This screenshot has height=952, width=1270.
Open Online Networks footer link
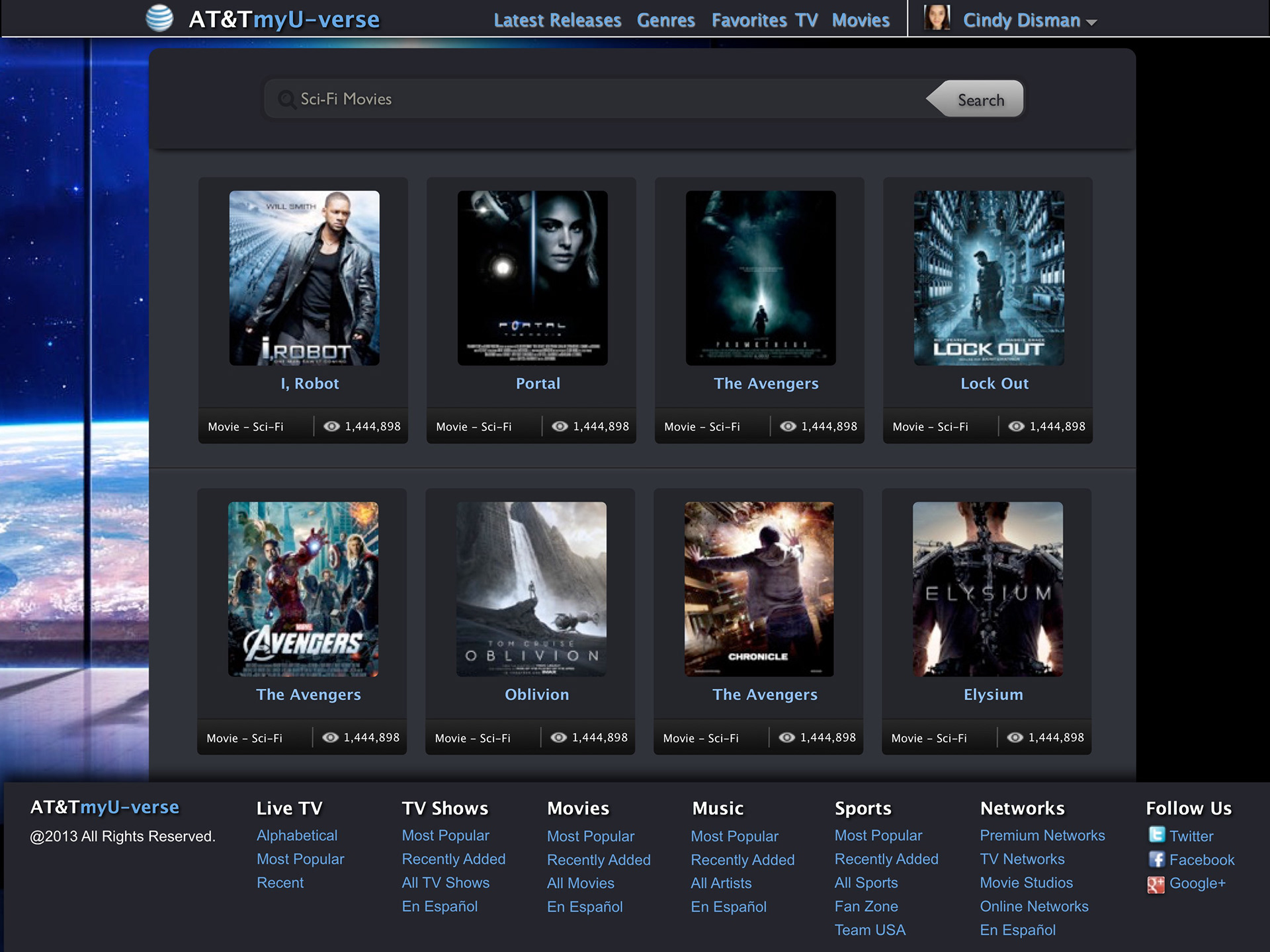(x=1034, y=906)
